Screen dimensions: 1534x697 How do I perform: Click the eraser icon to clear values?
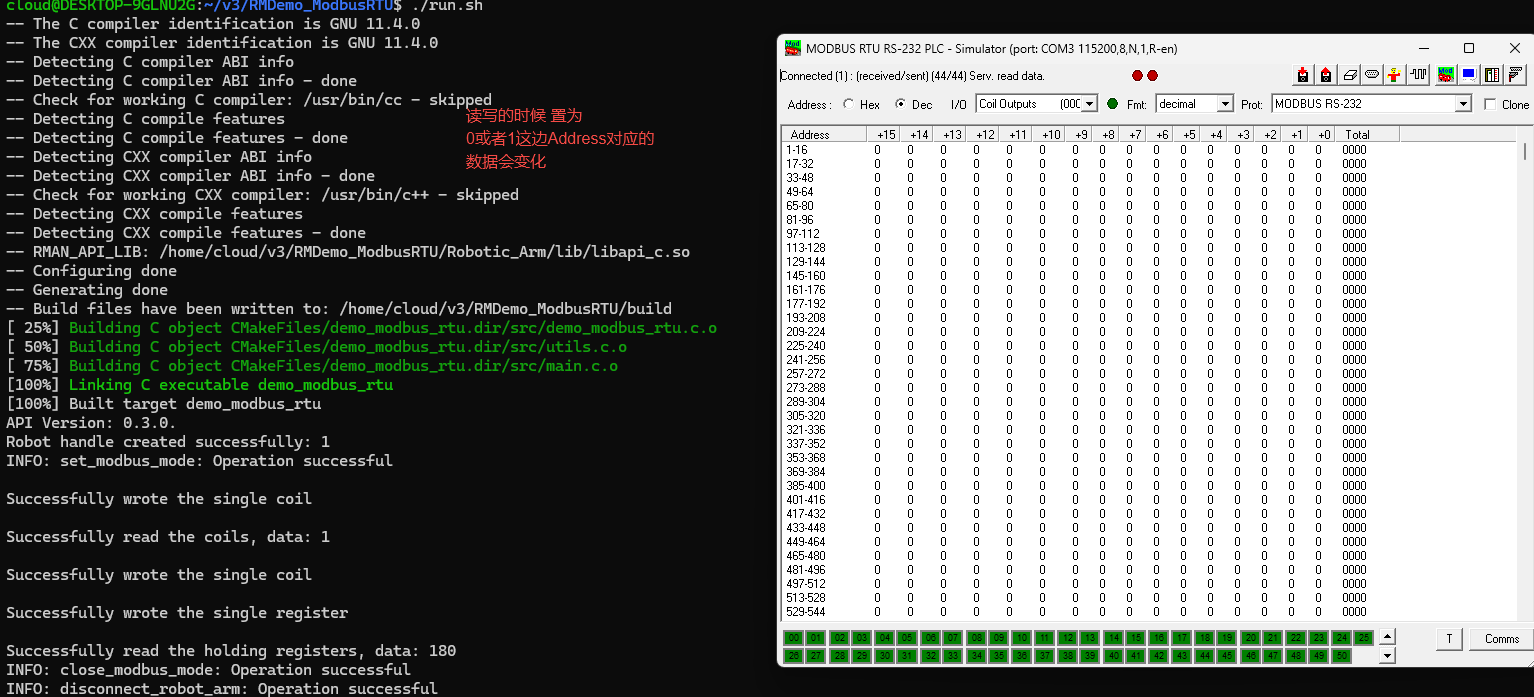coord(1349,75)
